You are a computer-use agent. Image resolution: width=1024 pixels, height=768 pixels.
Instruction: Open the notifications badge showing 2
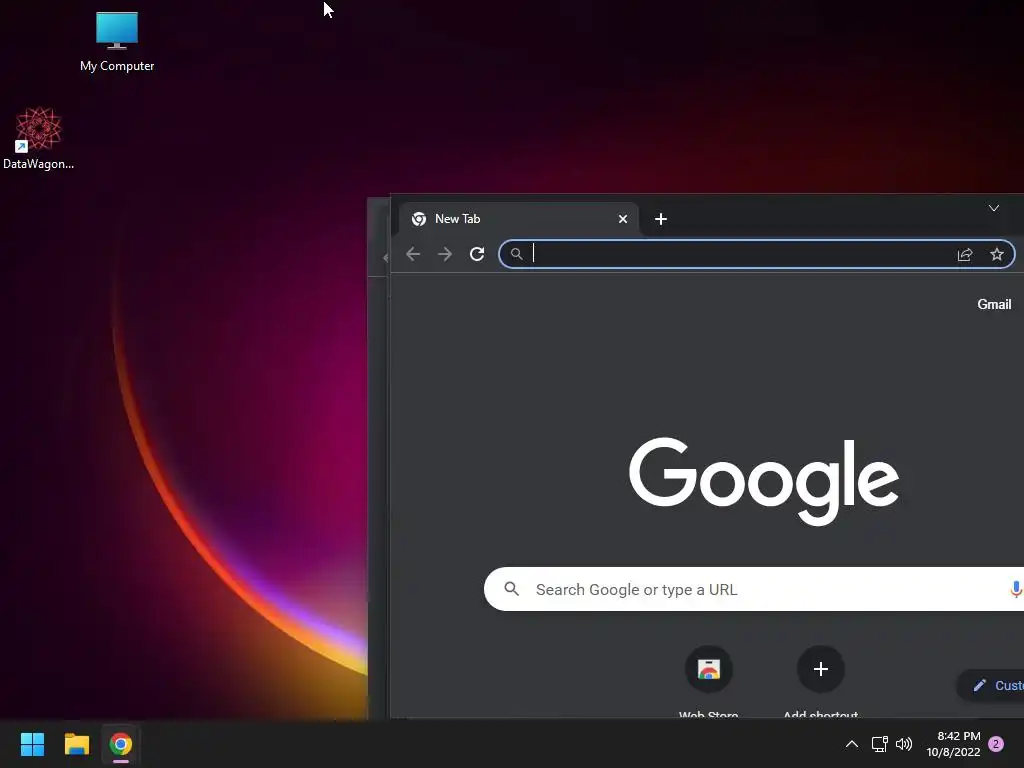(996, 744)
